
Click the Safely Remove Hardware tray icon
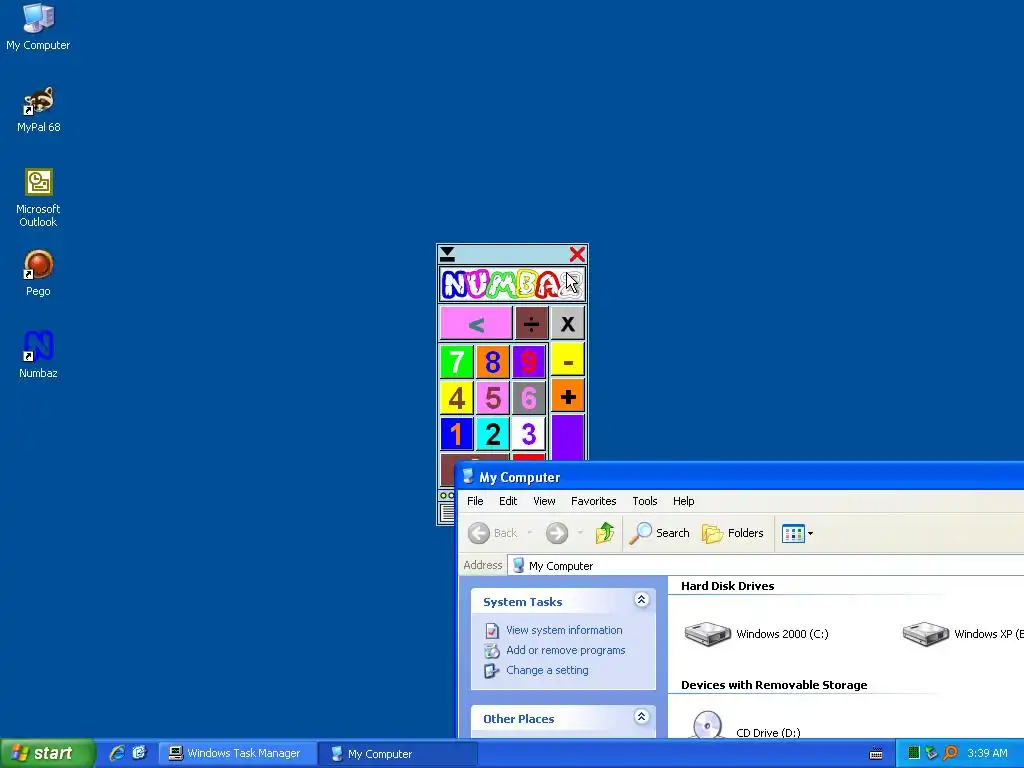[931, 753]
